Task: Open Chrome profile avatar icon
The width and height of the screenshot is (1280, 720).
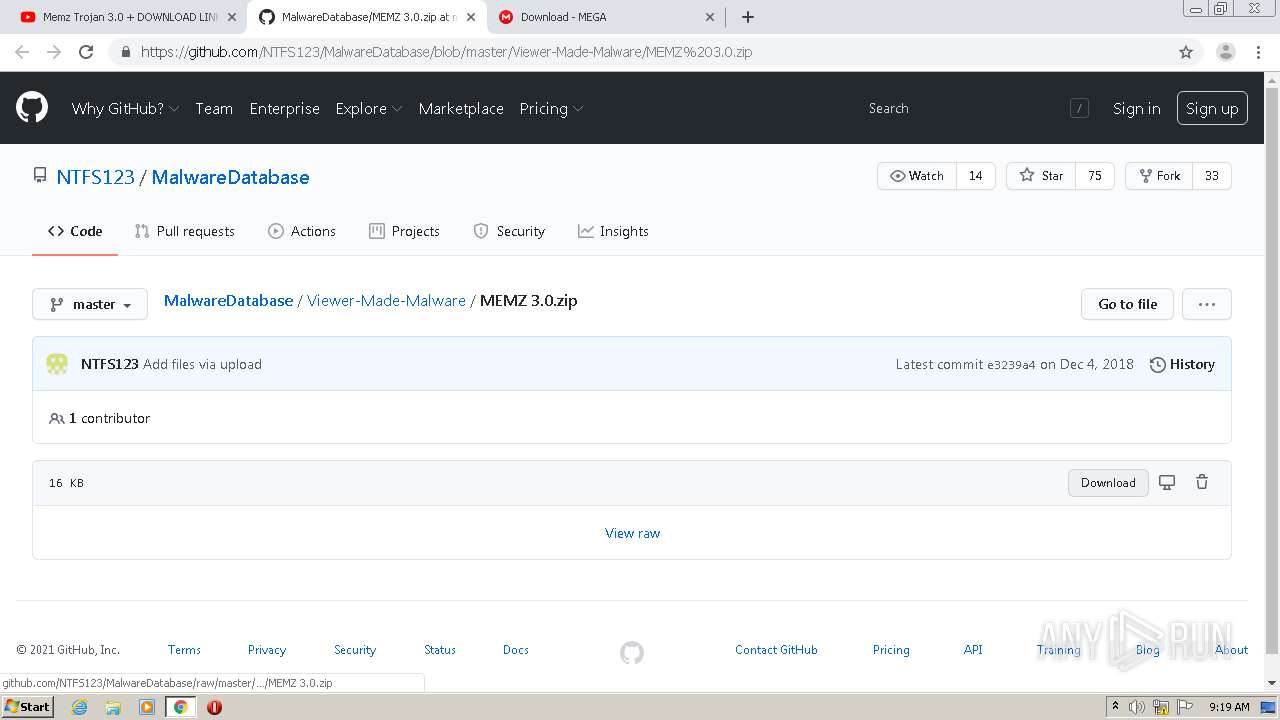Action: point(1225,52)
